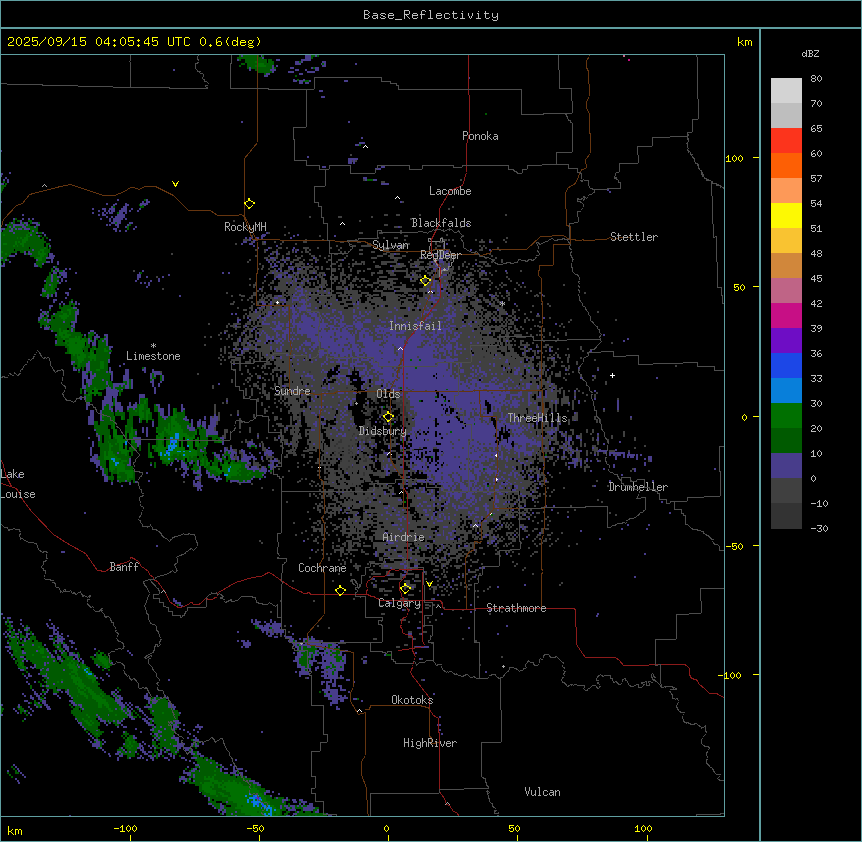Click the Lacombe label

[x=450, y=191]
